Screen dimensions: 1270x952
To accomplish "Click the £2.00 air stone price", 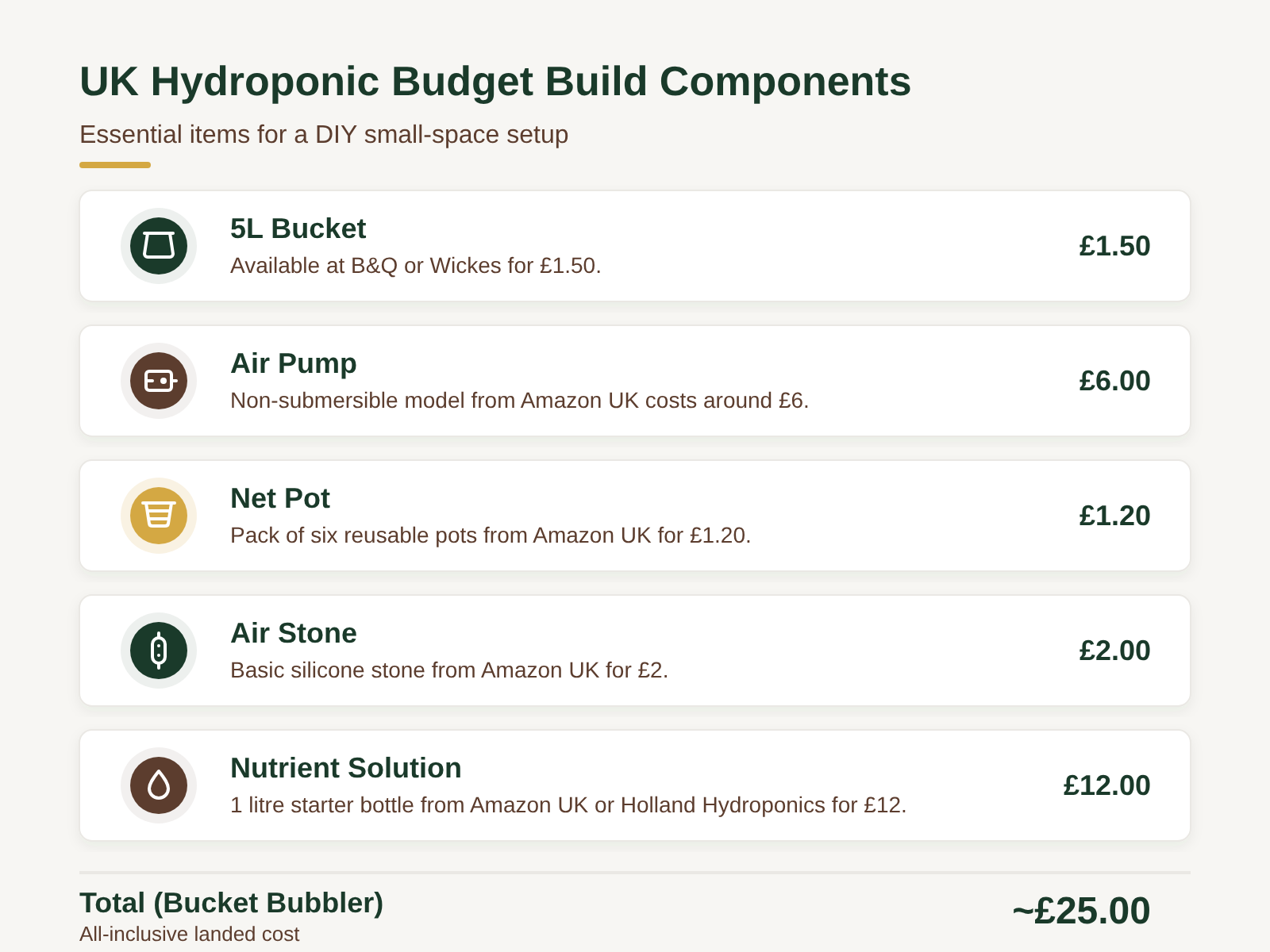I will (x=1114, y=651).
